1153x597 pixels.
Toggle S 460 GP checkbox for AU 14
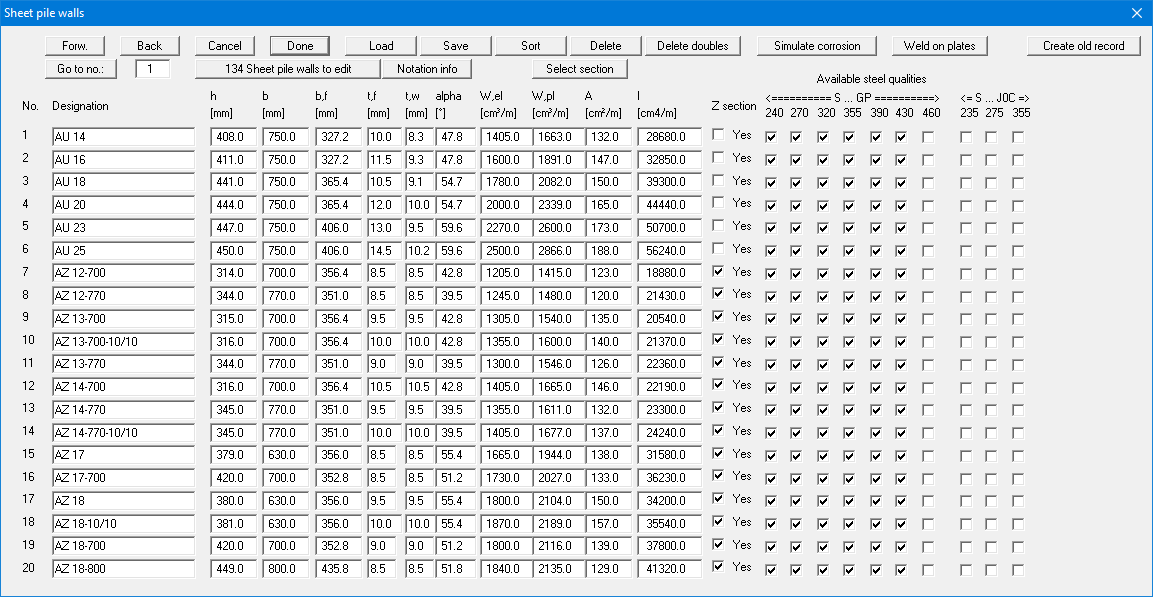(x=929, y=136)
